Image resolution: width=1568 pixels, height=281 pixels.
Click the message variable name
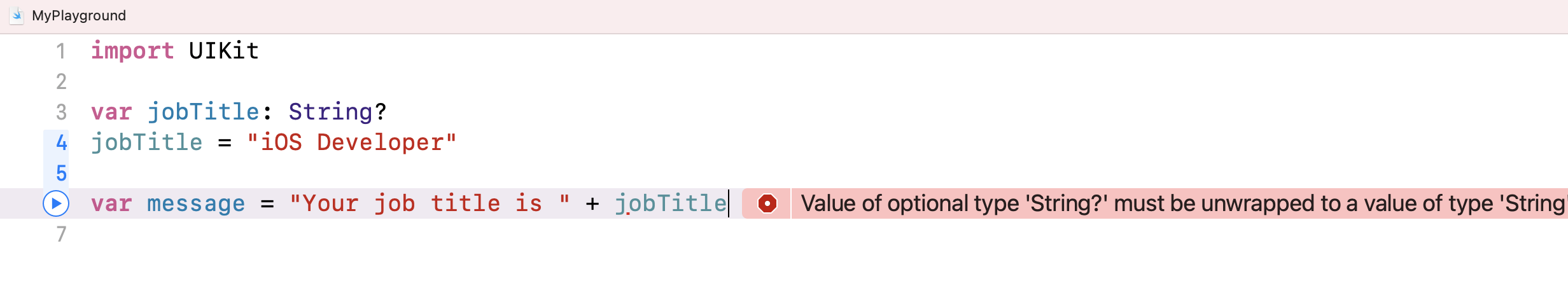click(196, 203)
